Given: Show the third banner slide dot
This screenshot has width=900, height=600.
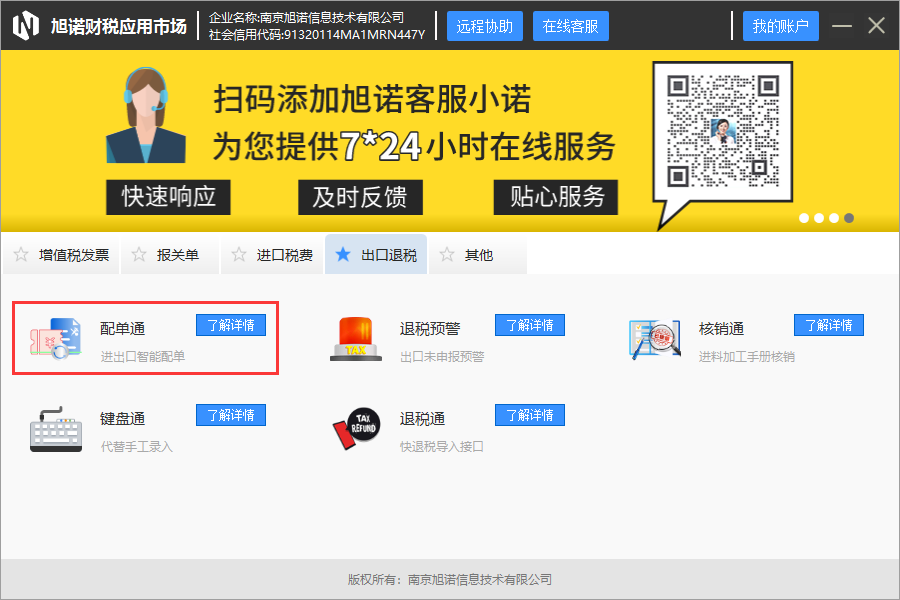Looking at the screenshot, I should 834,218.
